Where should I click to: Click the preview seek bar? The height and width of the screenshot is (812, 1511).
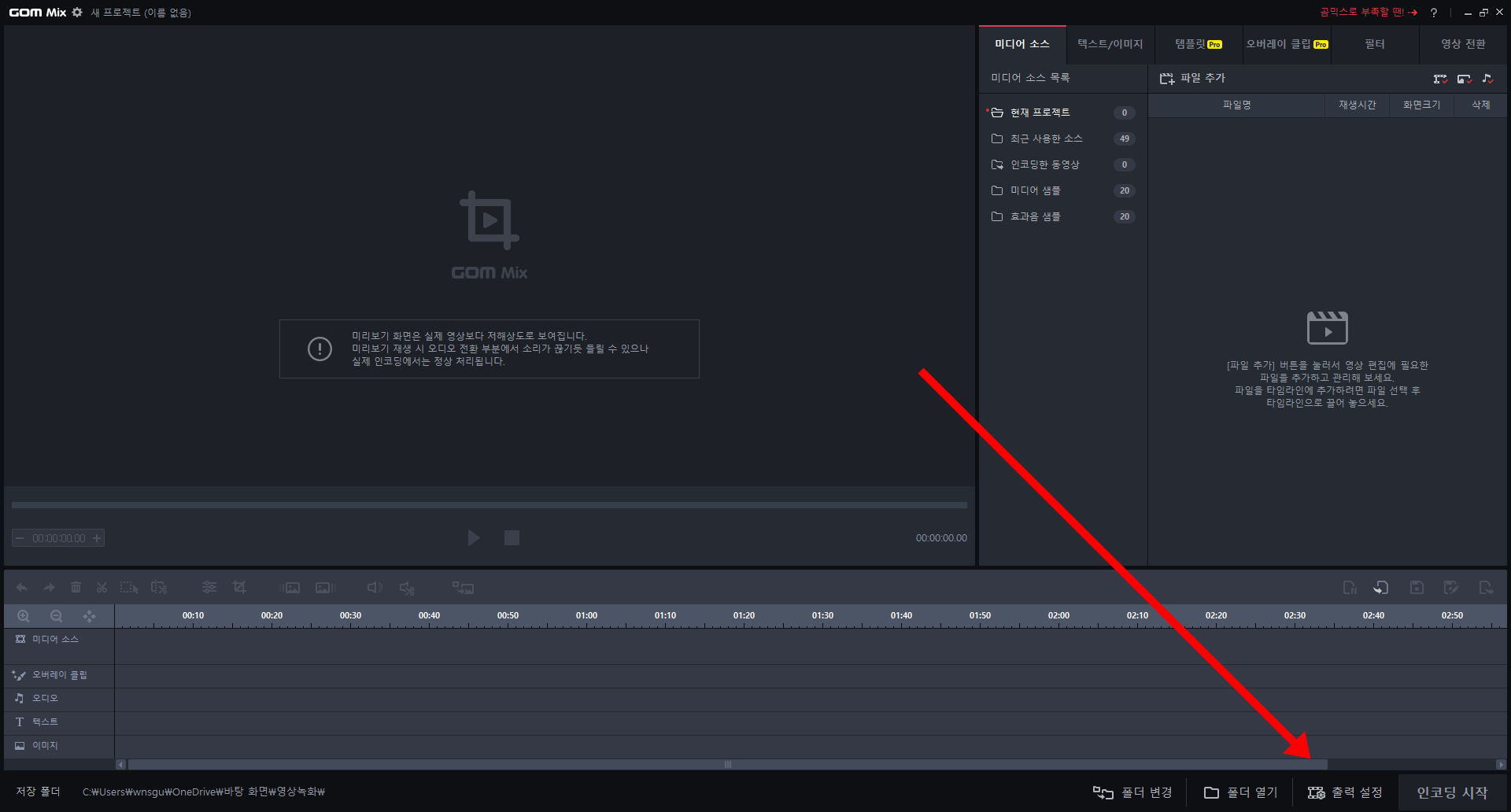coord(490,505)
